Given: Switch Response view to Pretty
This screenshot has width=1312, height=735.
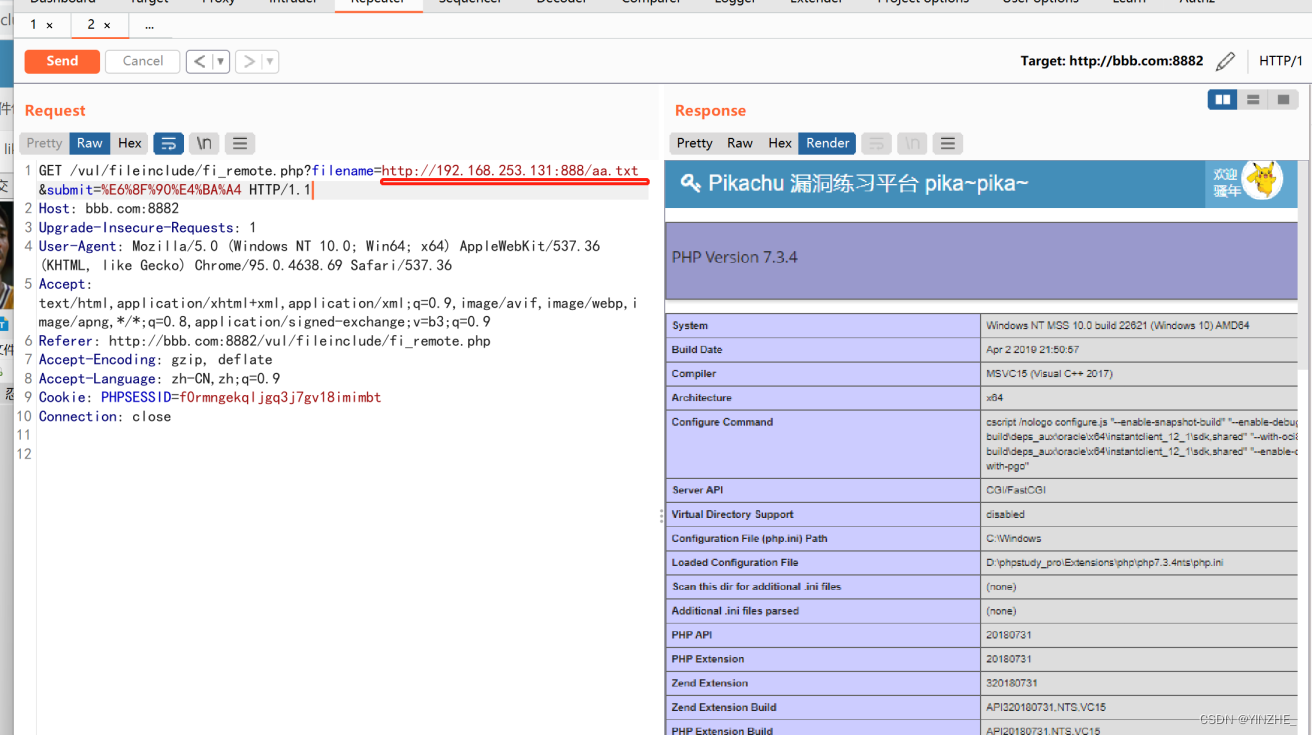Looking at the screenshot, I should coord(694,143).
